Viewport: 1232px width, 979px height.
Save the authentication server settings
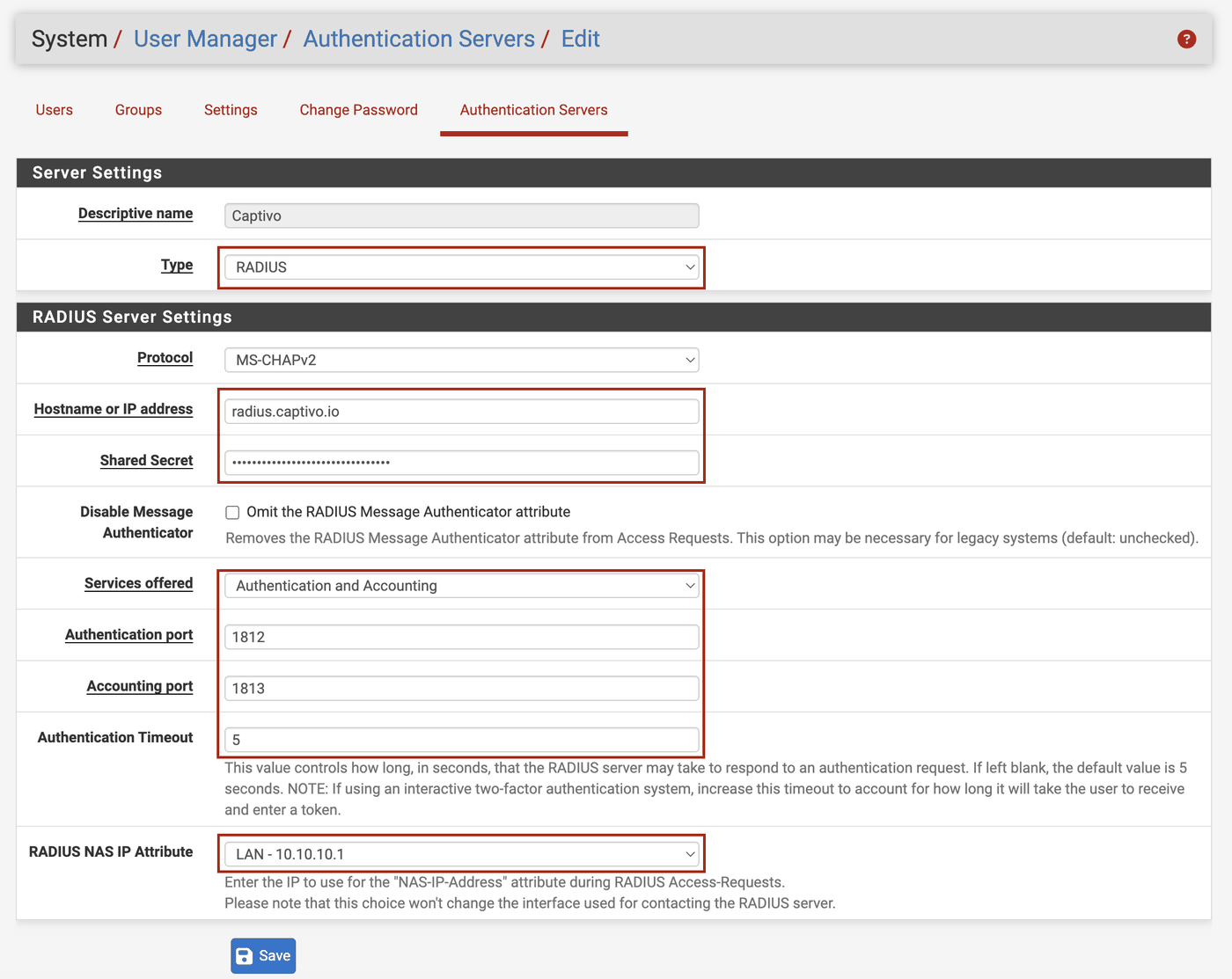(x=263, y=956)
